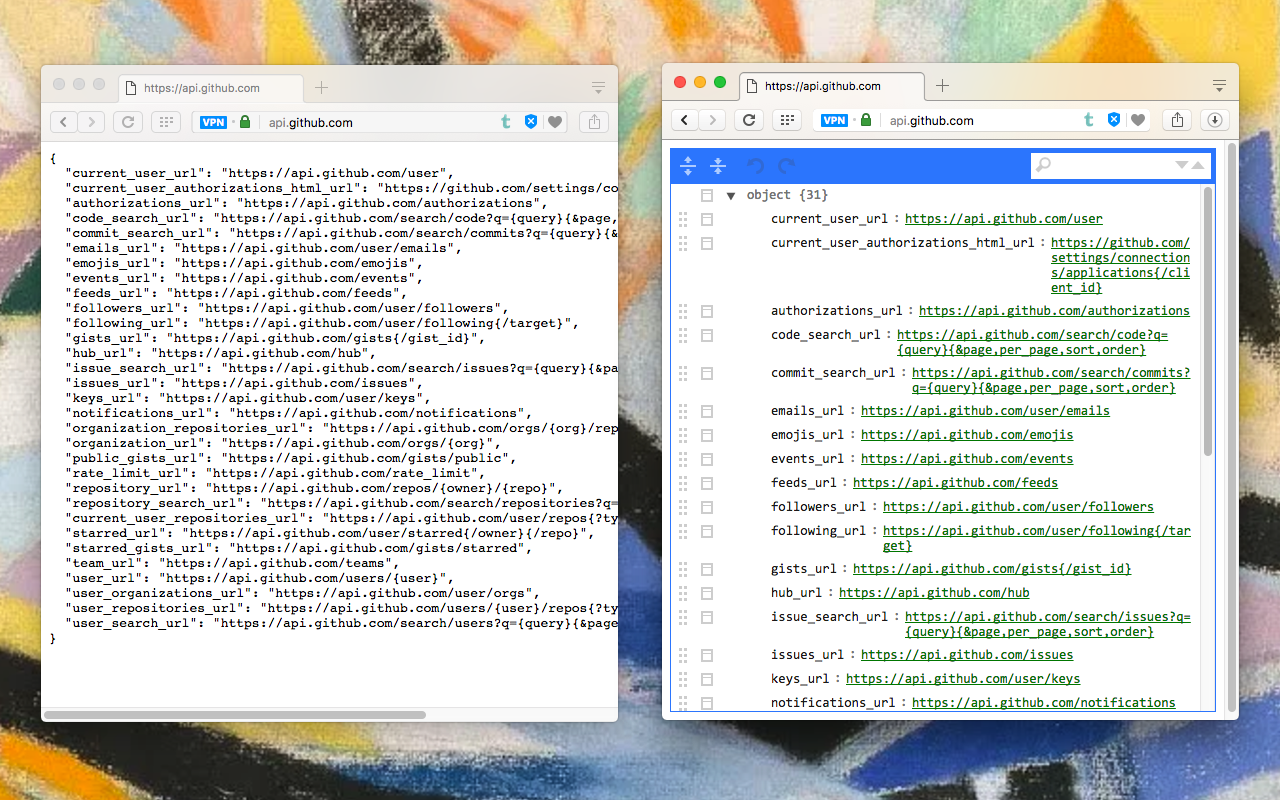
Task: Click the find-next down arrow beside search
Action: [1183, 165]
